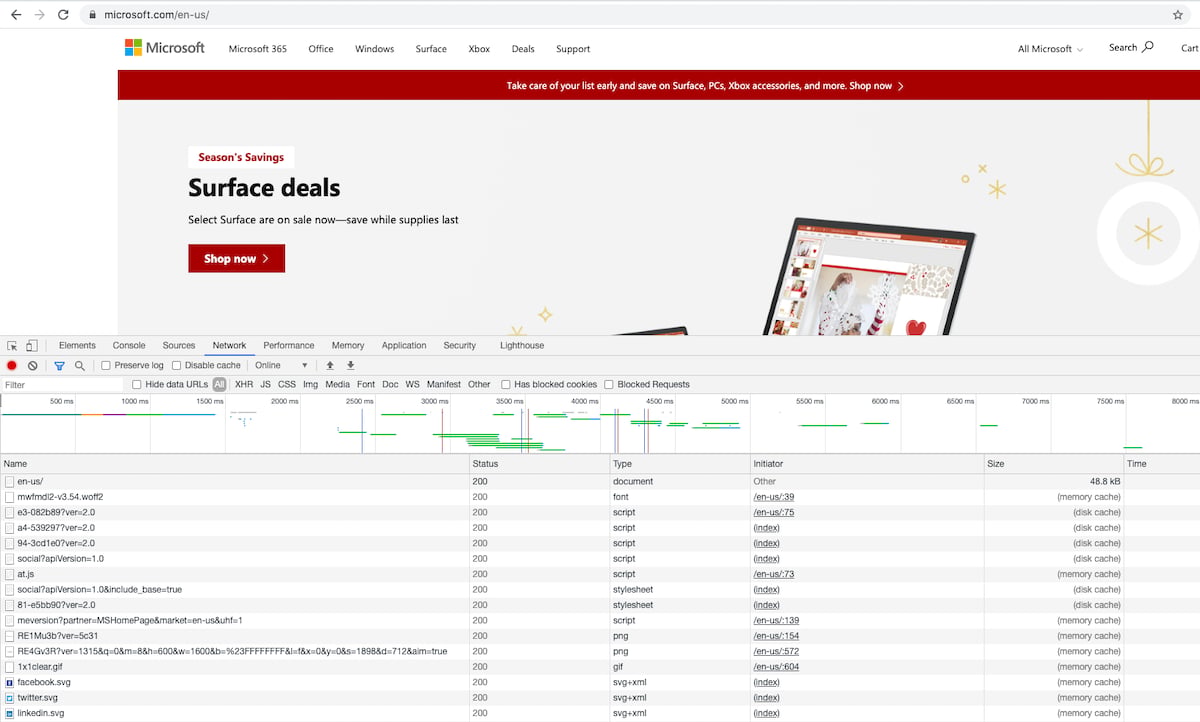Switch to the Sources tab
This screenshot has height=722, width=1200.
coord(179,345)
